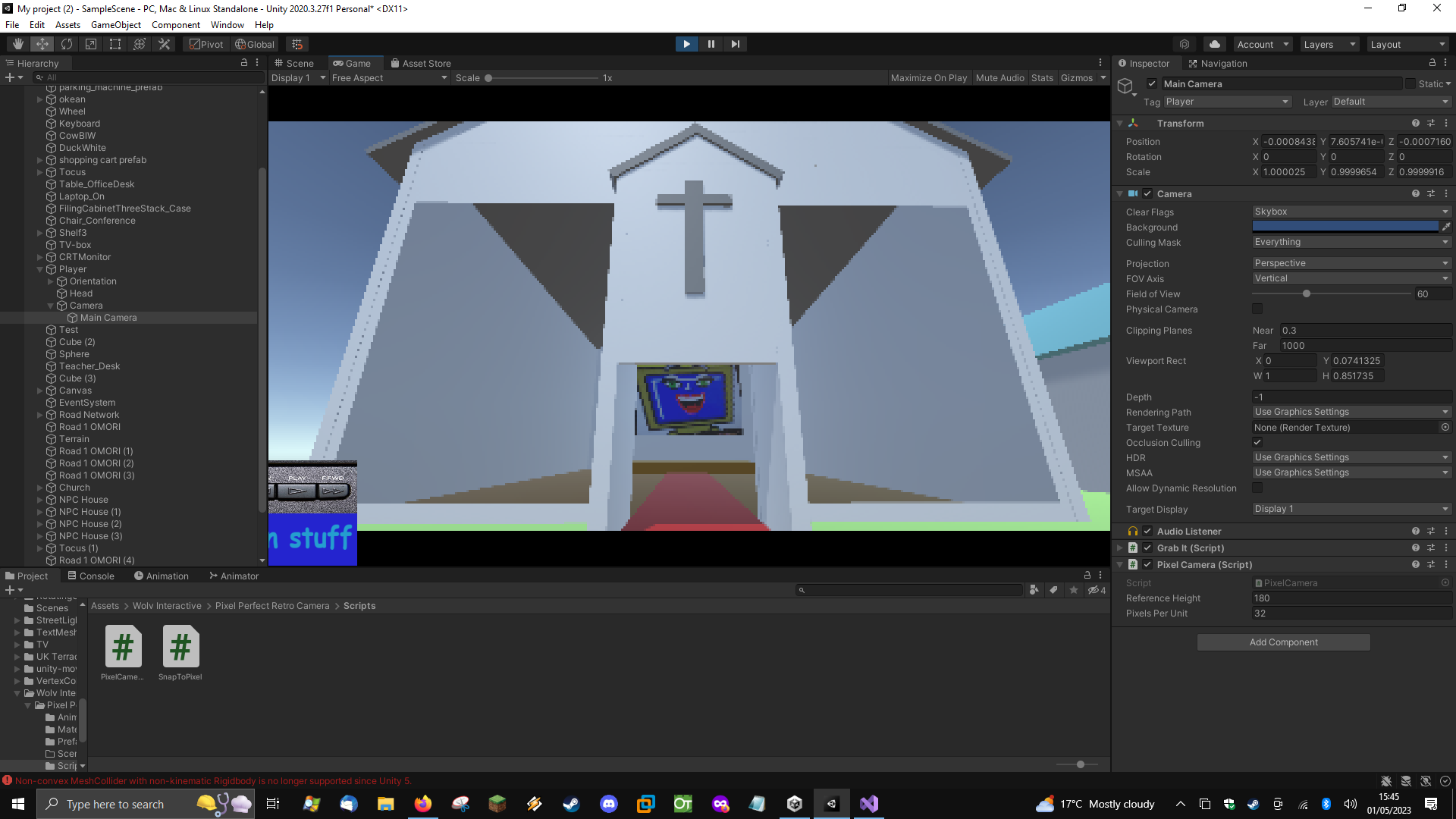This screenshot has height=819, width=1456.
Task: Open the Clear Flags Skybox dropdown
Action: pos(1351,212)
